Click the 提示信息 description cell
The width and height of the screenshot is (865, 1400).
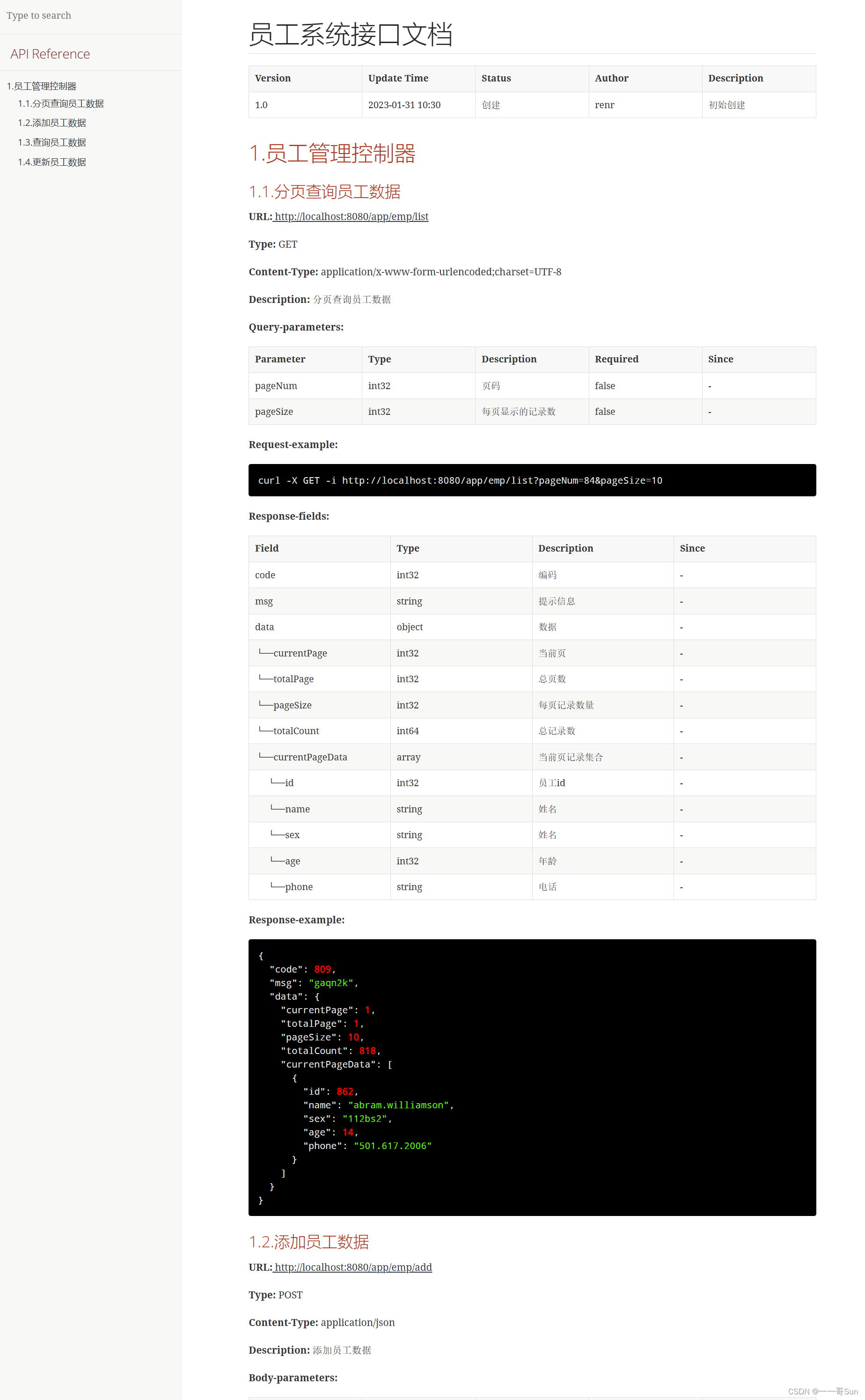(603, 601)
